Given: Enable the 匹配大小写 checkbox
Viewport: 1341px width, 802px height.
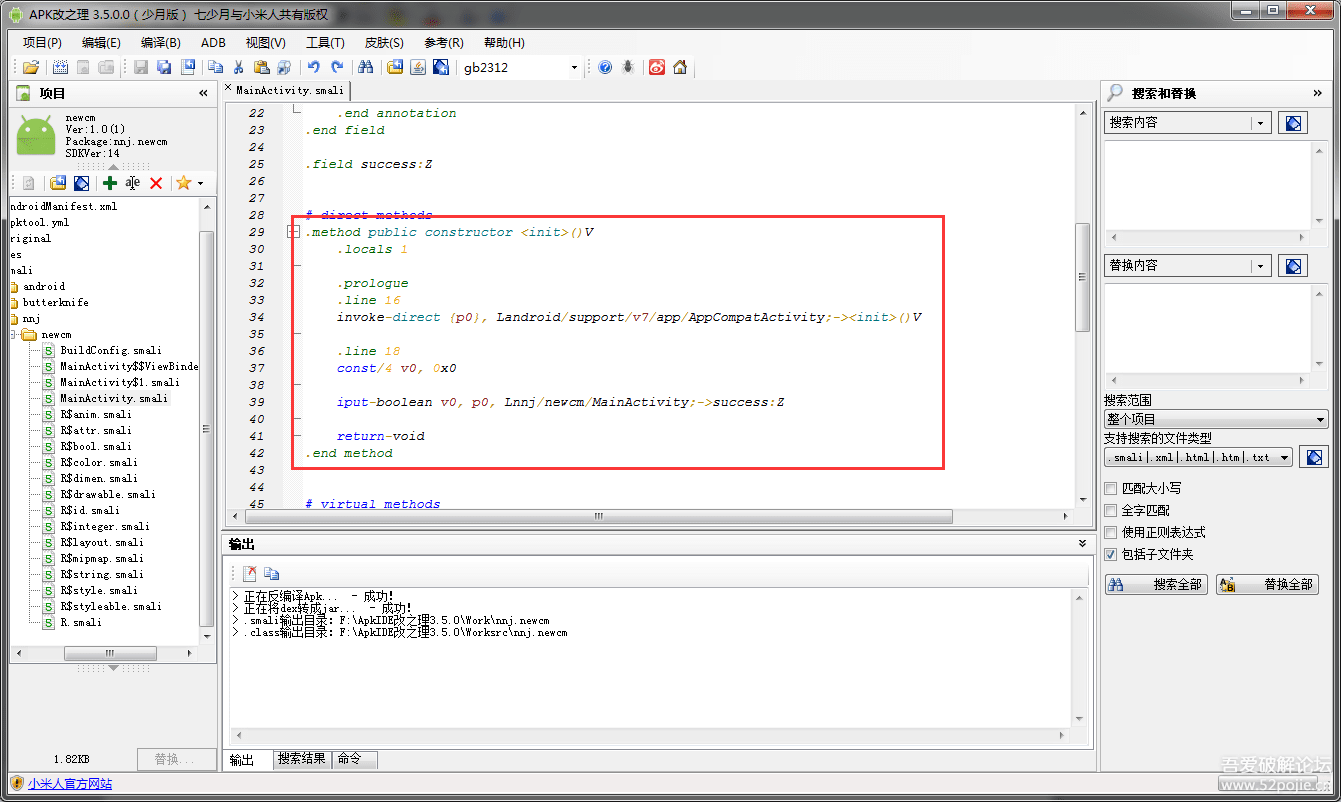Looking at the screenshot, I should pos(1111,488).
